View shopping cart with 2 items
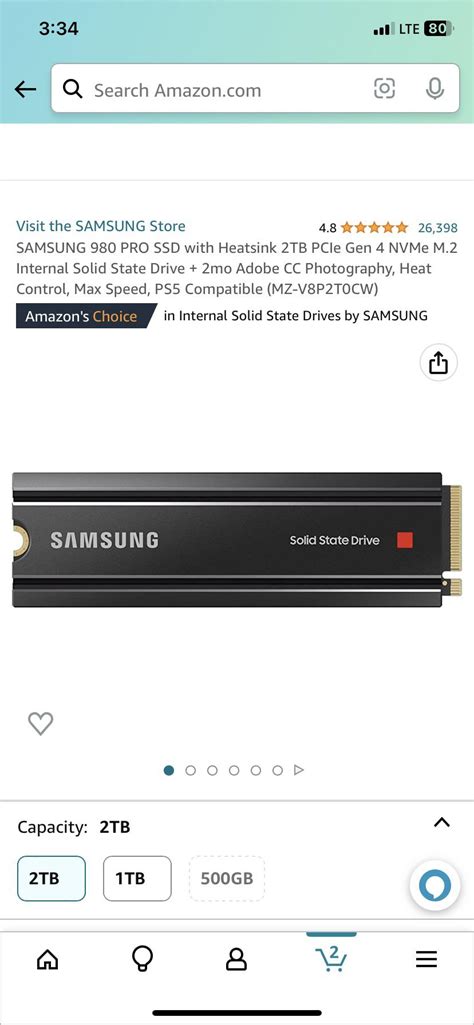Screen dimensions: 474x1025 (x=331, y=958)
